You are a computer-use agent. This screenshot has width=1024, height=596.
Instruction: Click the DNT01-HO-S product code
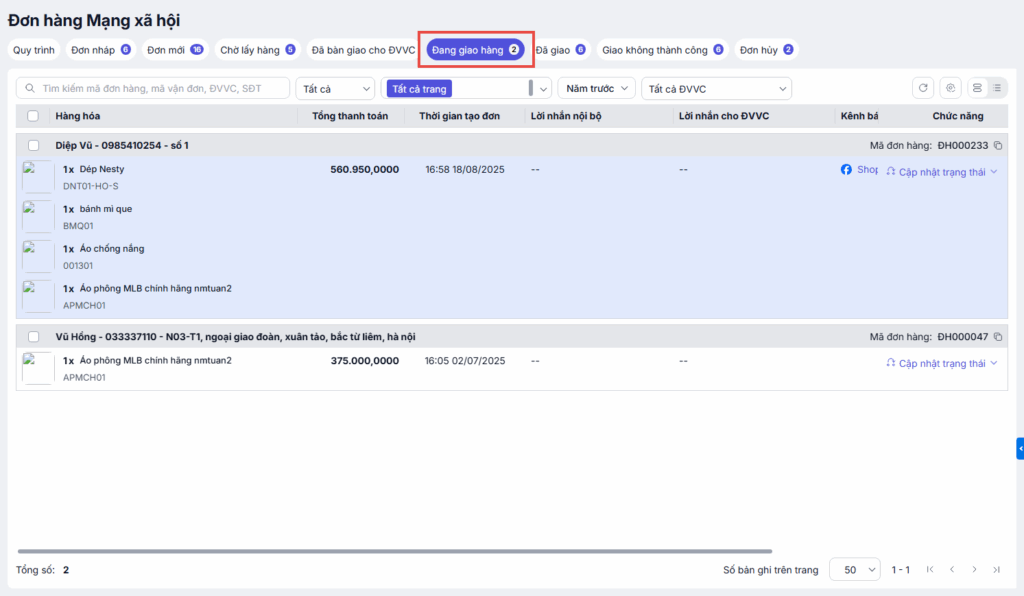tap(91, 186)
